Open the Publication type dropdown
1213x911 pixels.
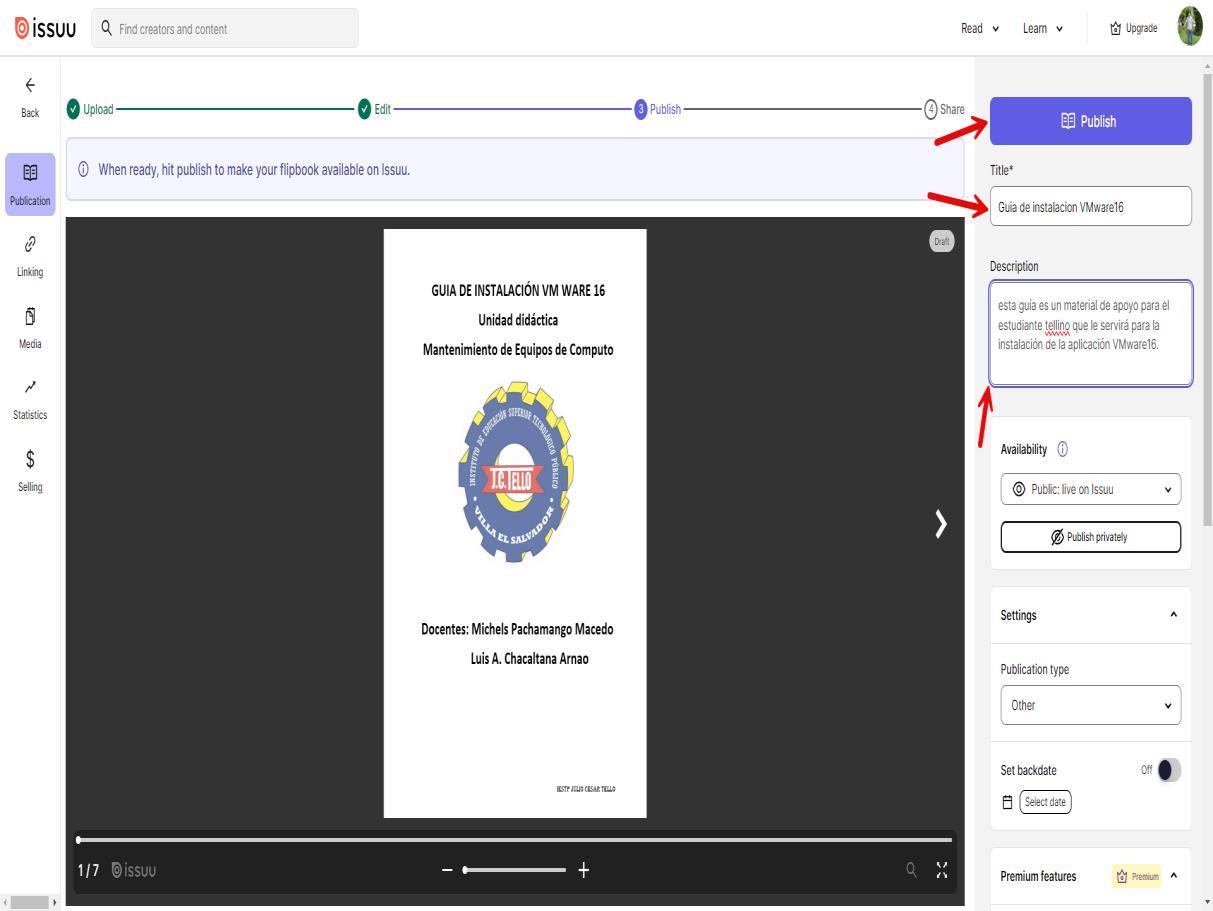[1091, 705]
